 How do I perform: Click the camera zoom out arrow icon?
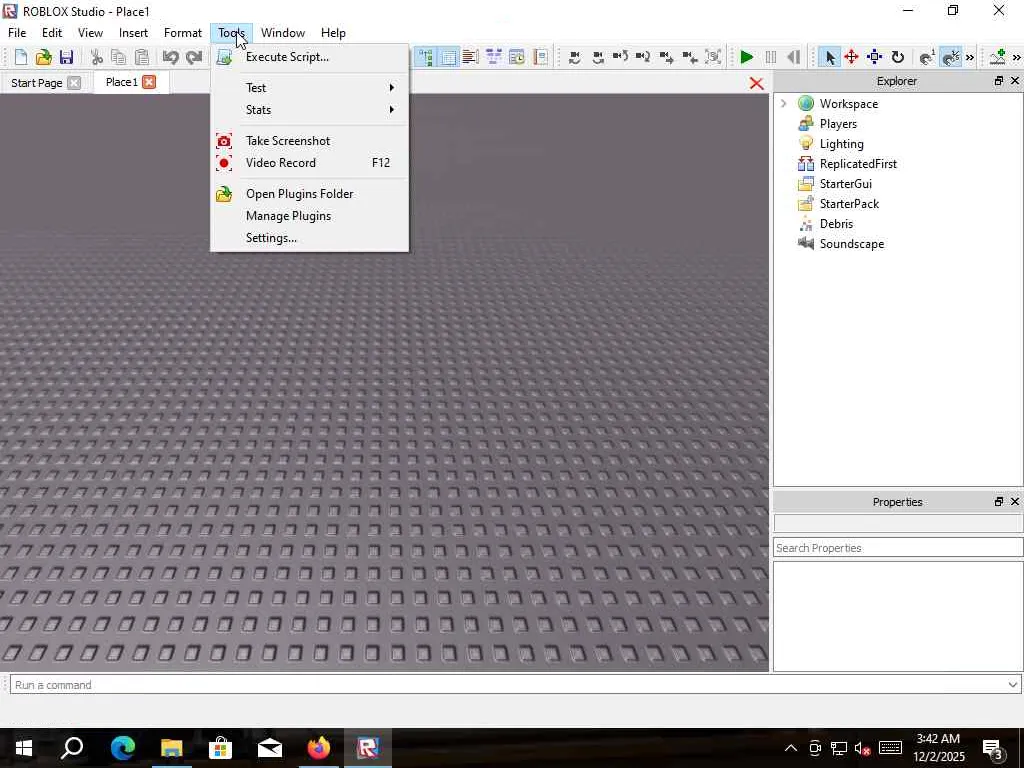(x=690, y=57)
